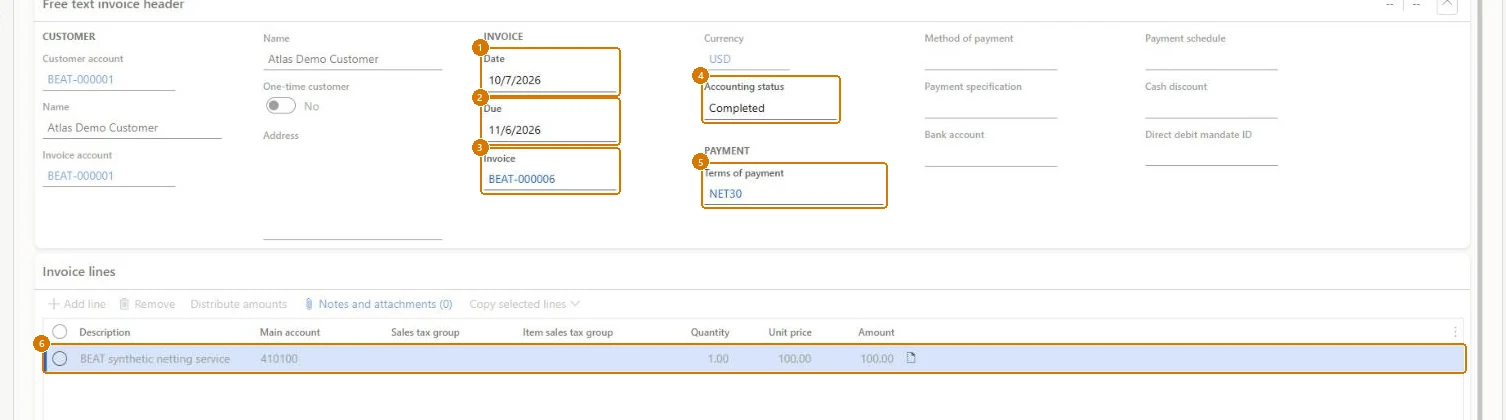Viewport: 1506px width, 420px height.
Task: Click Add line in Invoice lines toolbar
Action: pyautogui.click(x=76, y=304)
